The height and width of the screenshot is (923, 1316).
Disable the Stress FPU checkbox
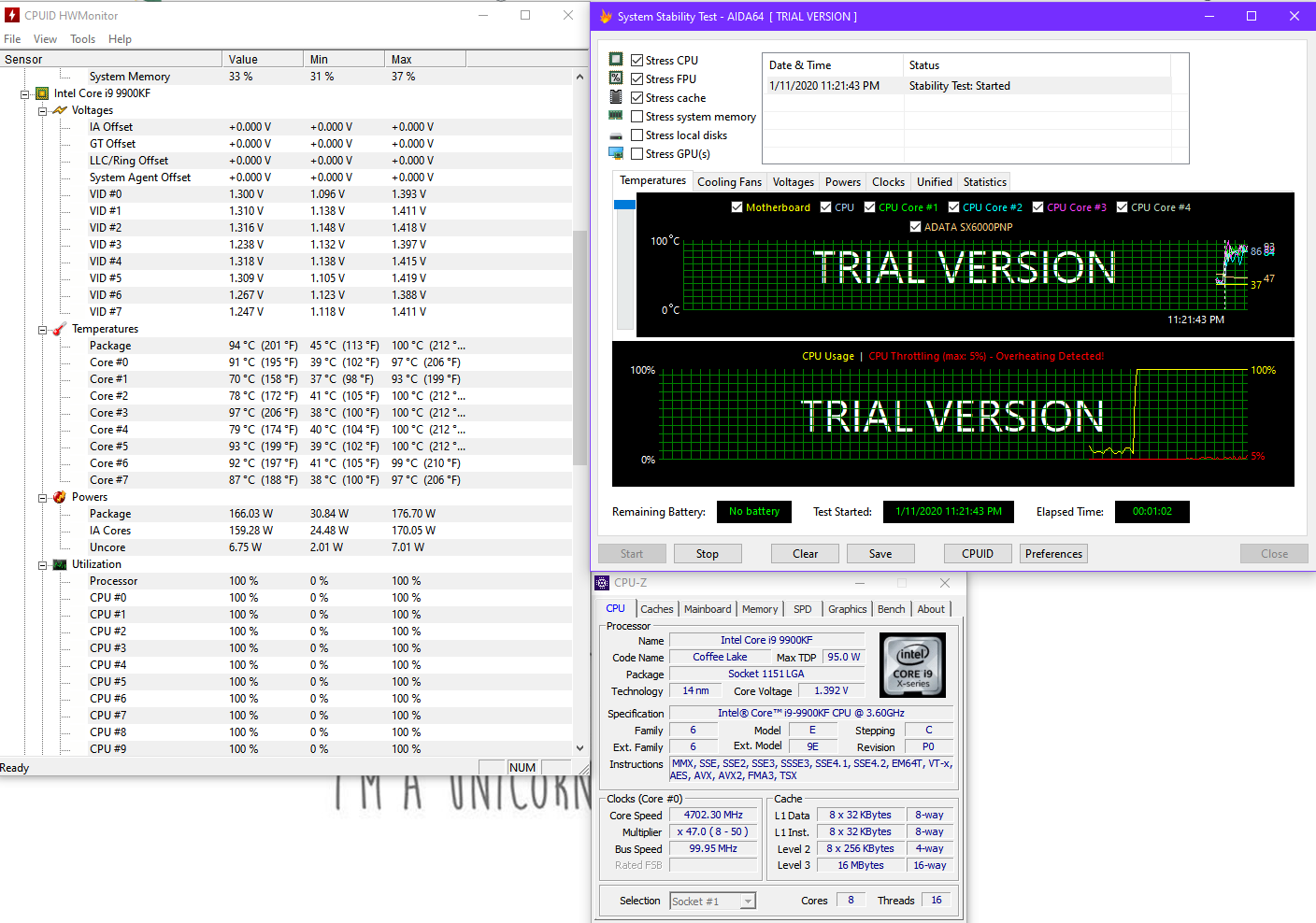point(637,78)
